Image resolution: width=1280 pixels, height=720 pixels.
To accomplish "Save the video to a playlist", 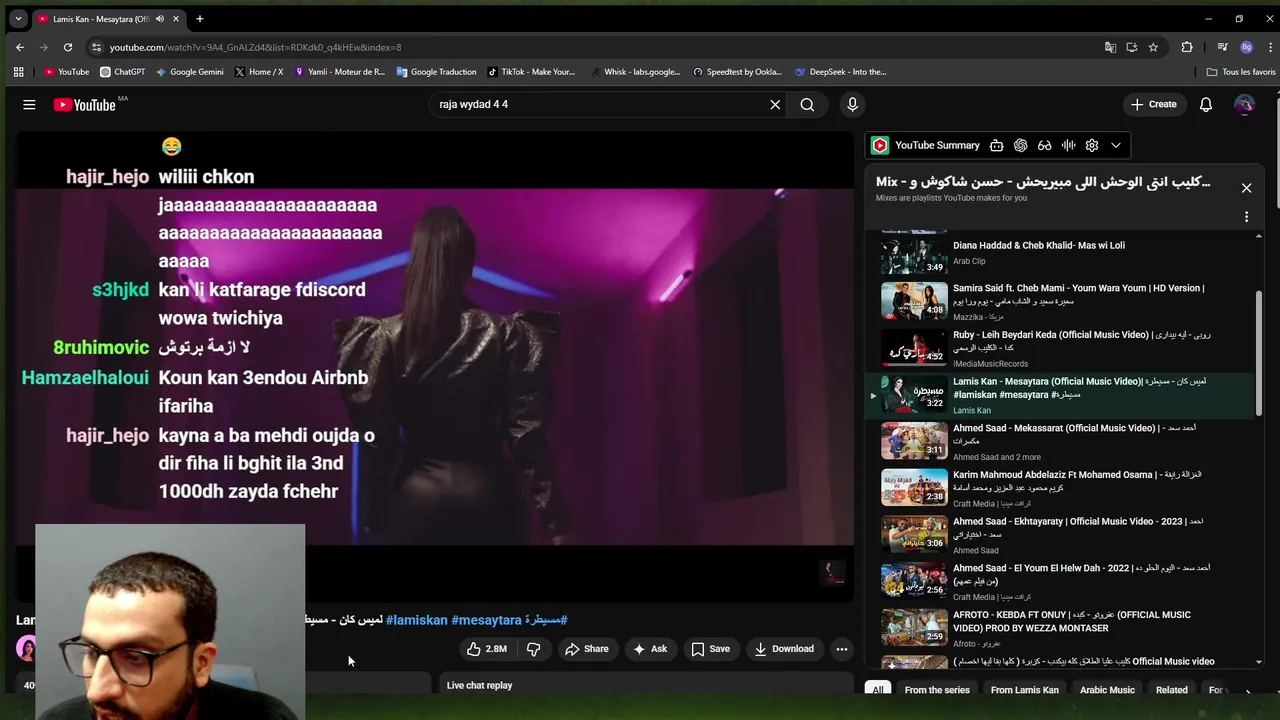I will [710, 649].
